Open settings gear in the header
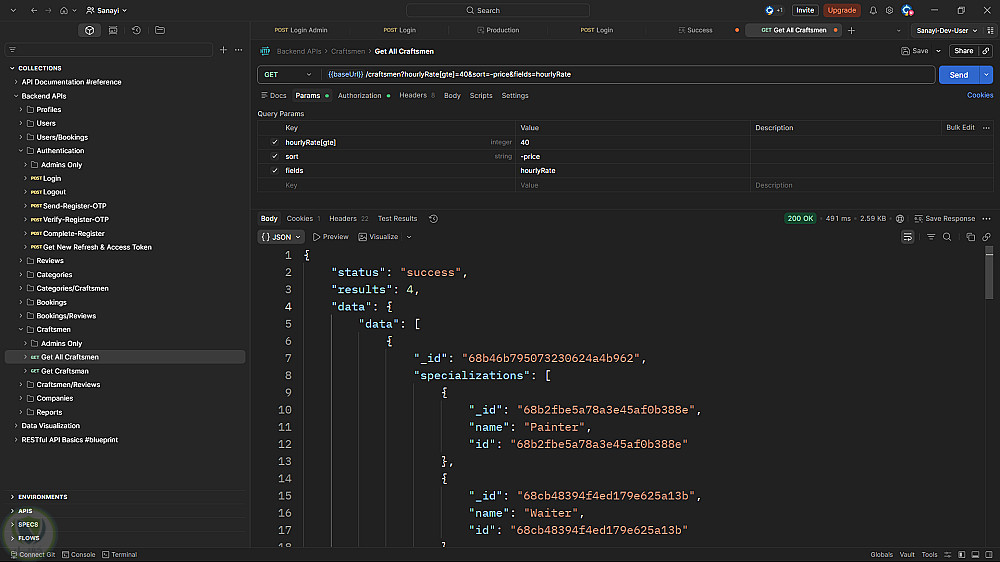This screenshot has width=1000, height=562. 889,10
